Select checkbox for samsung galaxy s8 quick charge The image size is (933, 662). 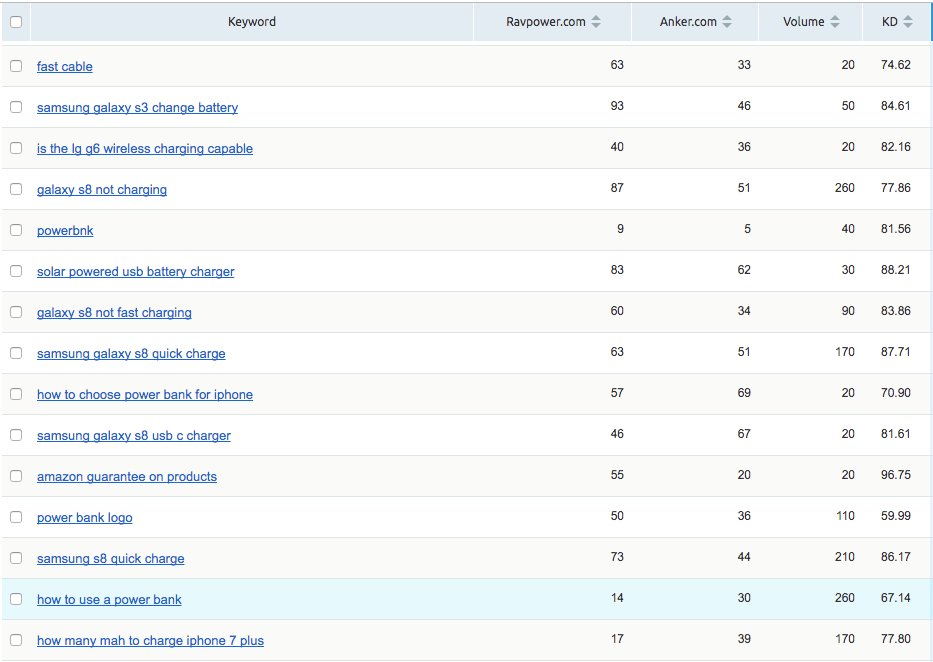coord(16,353)
